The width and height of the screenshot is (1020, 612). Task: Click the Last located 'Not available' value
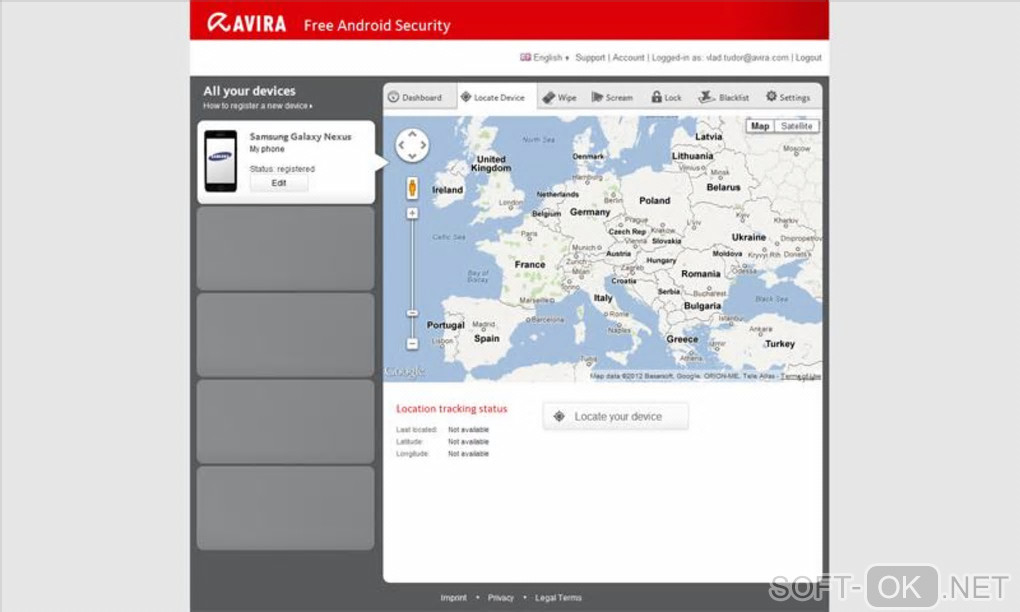point(468,430)
